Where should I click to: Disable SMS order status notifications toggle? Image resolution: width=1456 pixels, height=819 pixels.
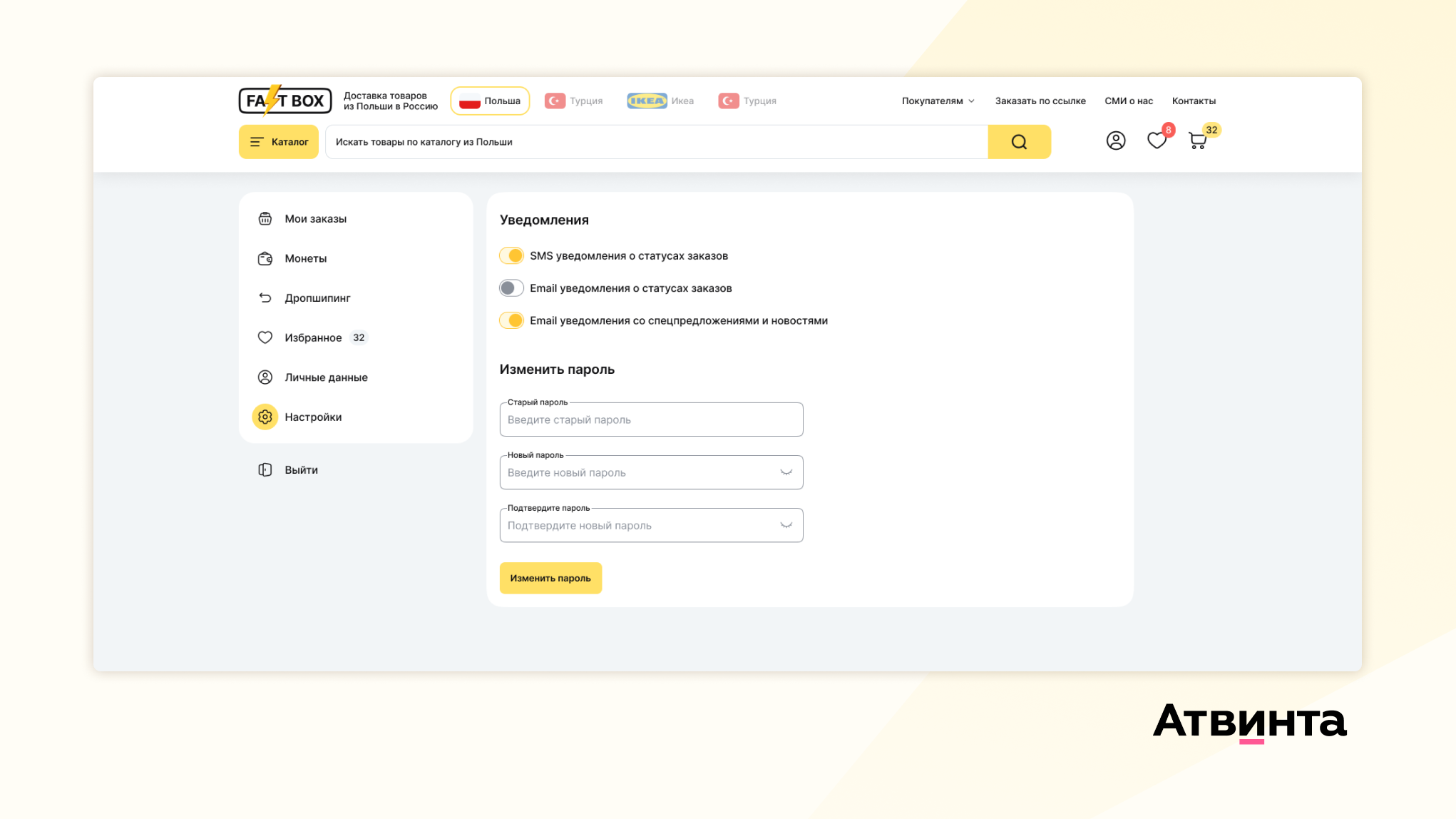point(511,255)
